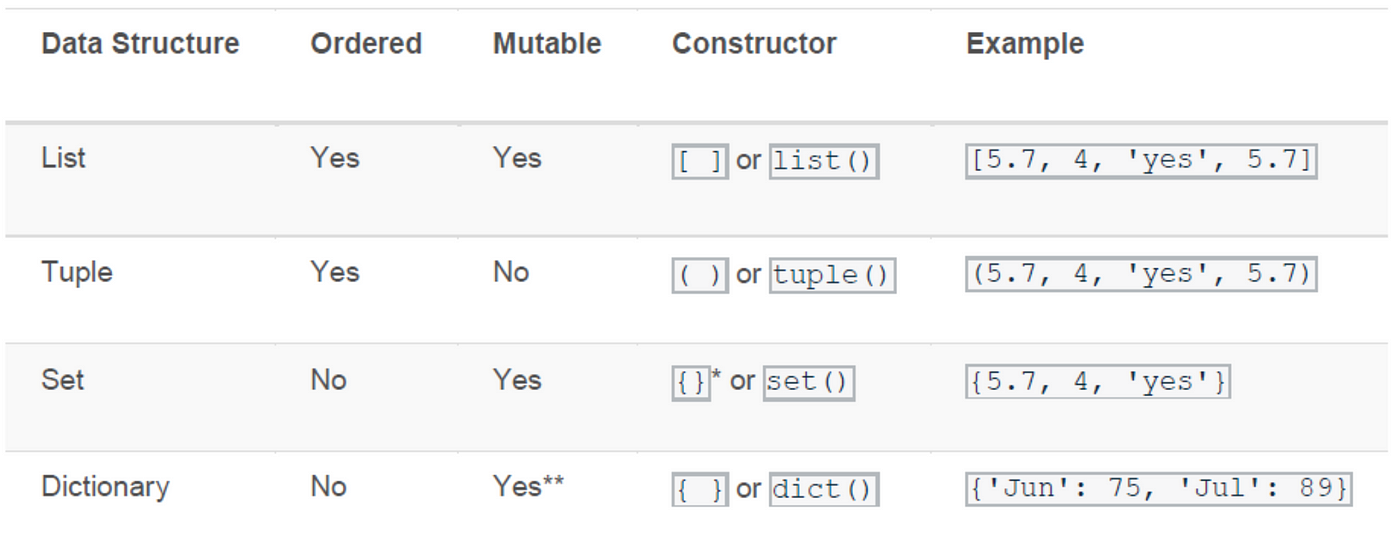Click the Ordered column header
Screen dimensions: 1400x559
(366, 44)
